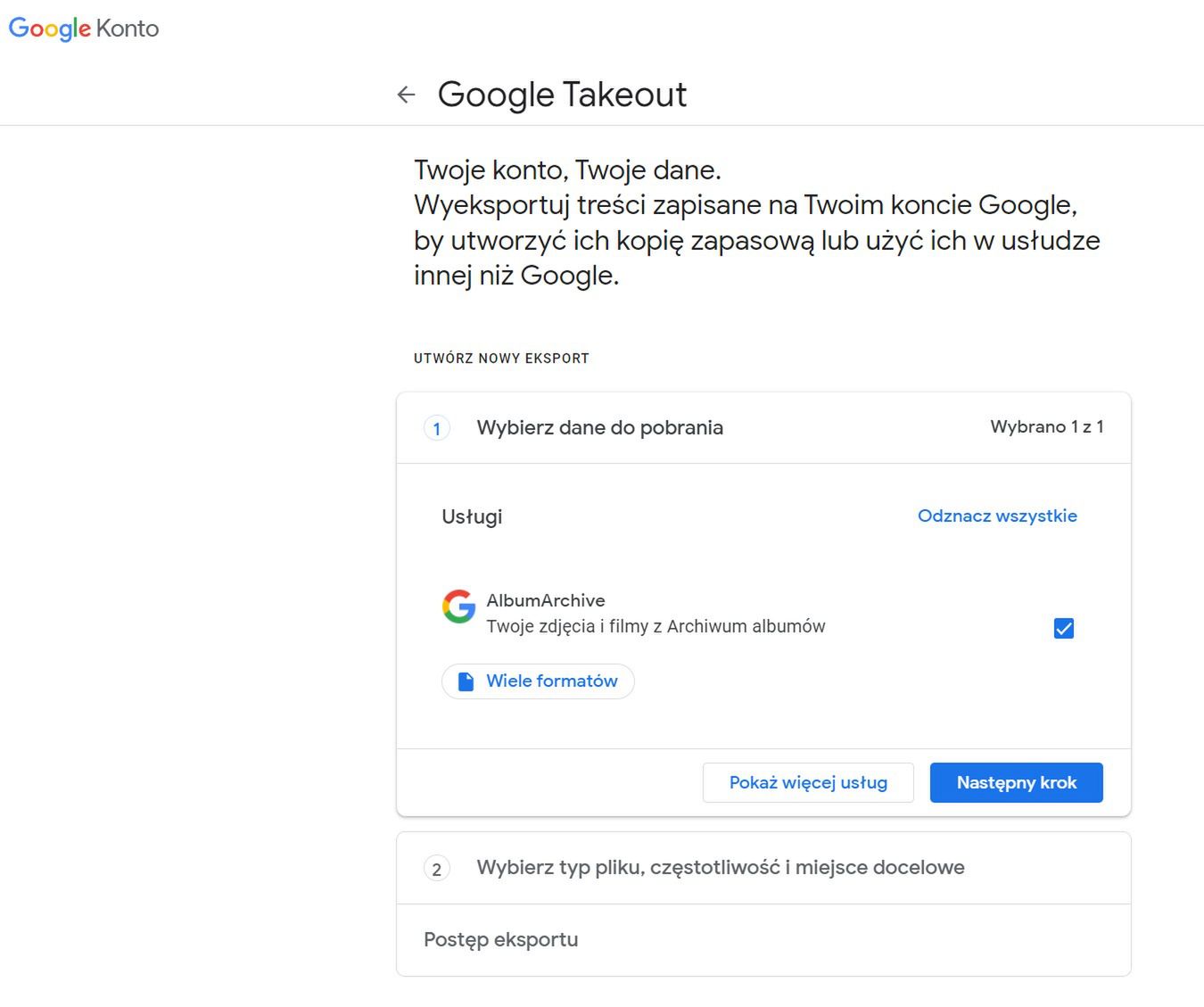Expand 'Wybierz typ pliku, częstotliwość i miejsce docelowe'

click(721, 867)
